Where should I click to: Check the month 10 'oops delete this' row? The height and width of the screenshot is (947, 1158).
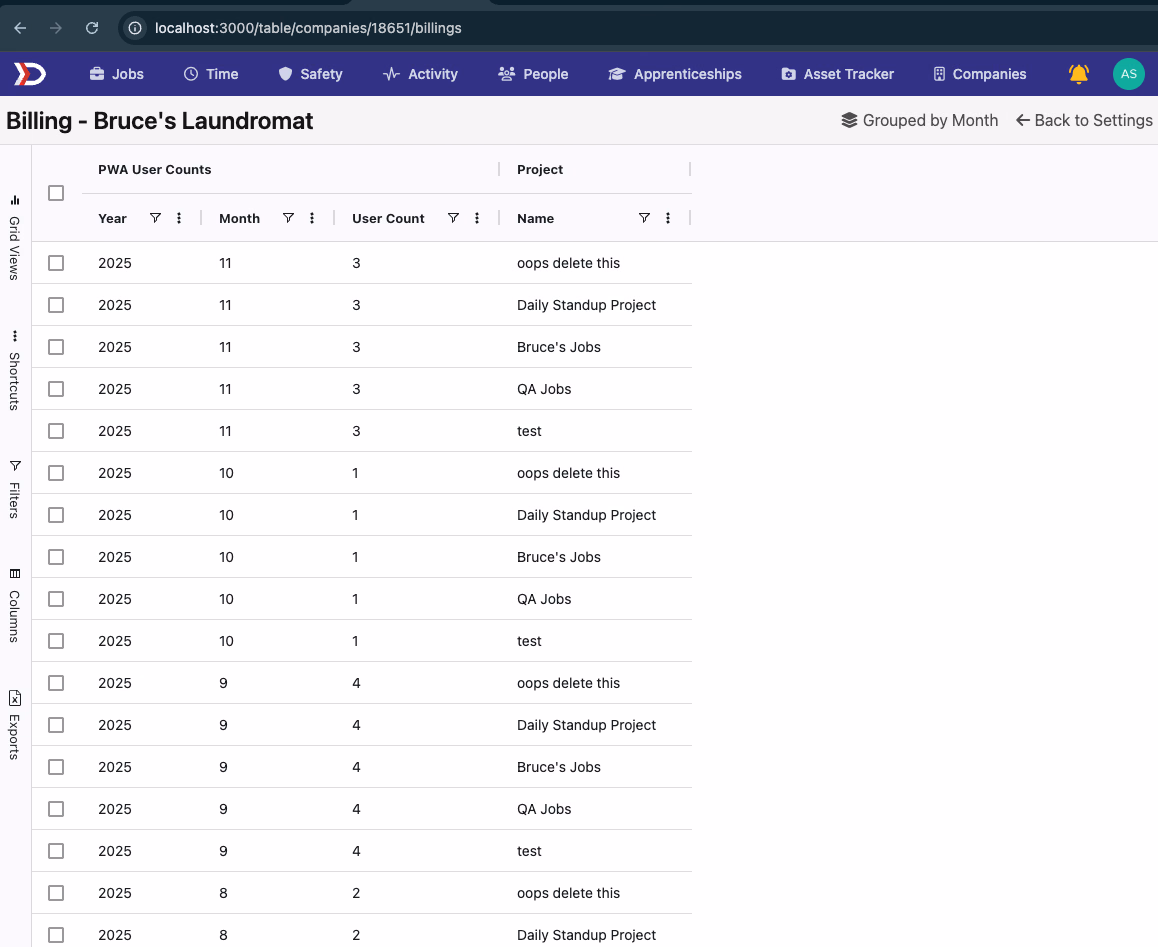tap(56, 473)
